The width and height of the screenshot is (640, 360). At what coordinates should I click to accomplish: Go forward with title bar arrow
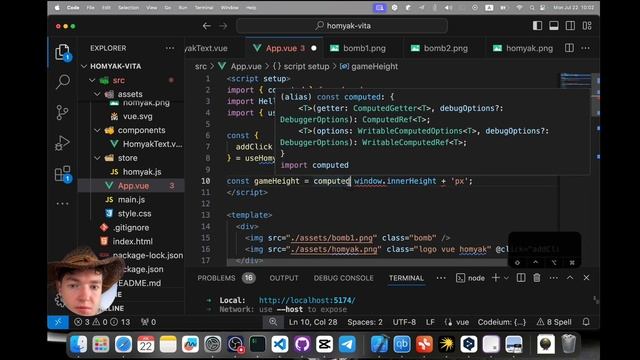point(223,26)
